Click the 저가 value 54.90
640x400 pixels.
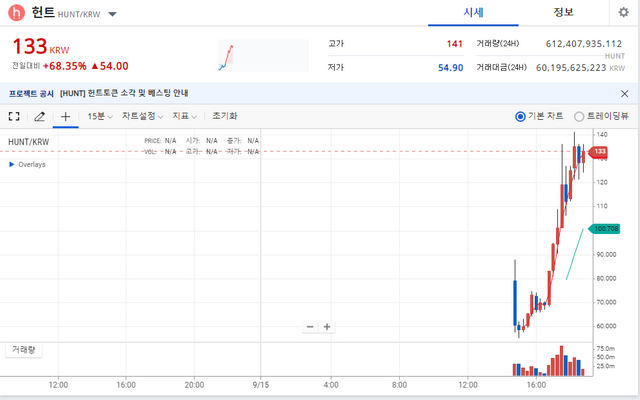[x=450, y=68]
